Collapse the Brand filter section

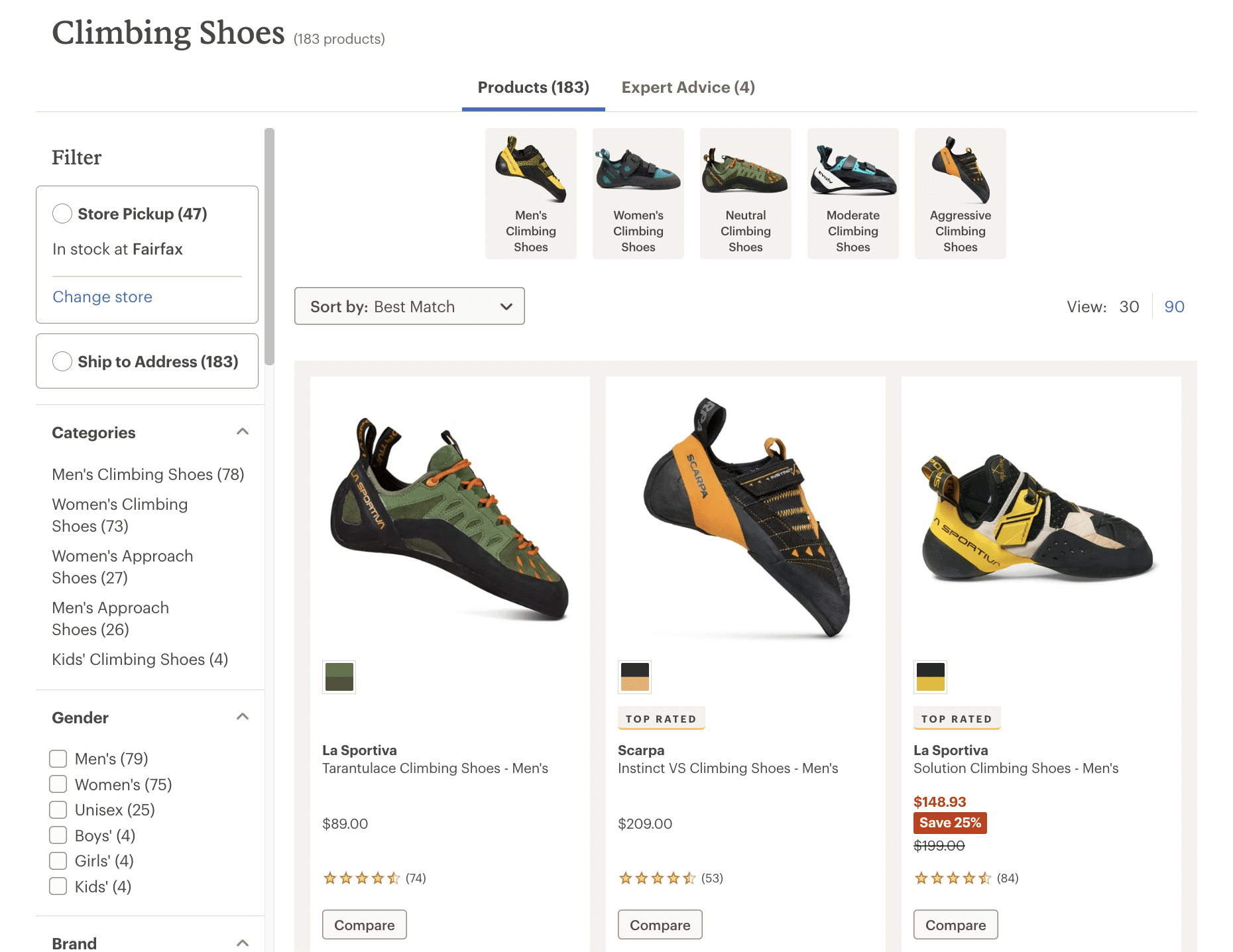click(243, 943)
